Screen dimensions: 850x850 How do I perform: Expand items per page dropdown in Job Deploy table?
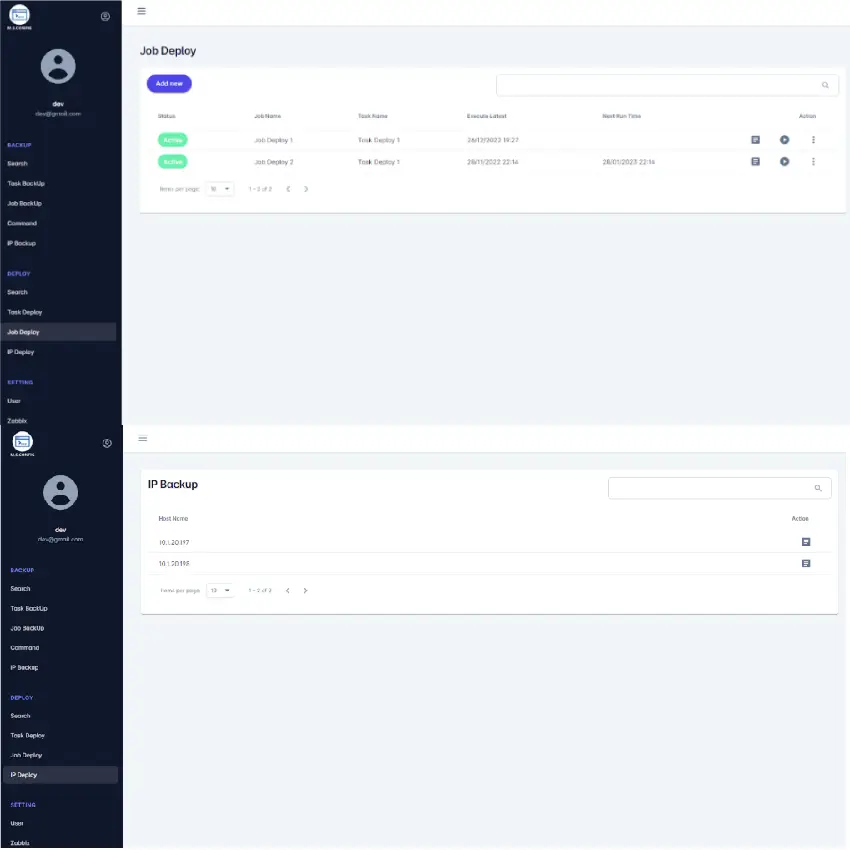[220, 188]
